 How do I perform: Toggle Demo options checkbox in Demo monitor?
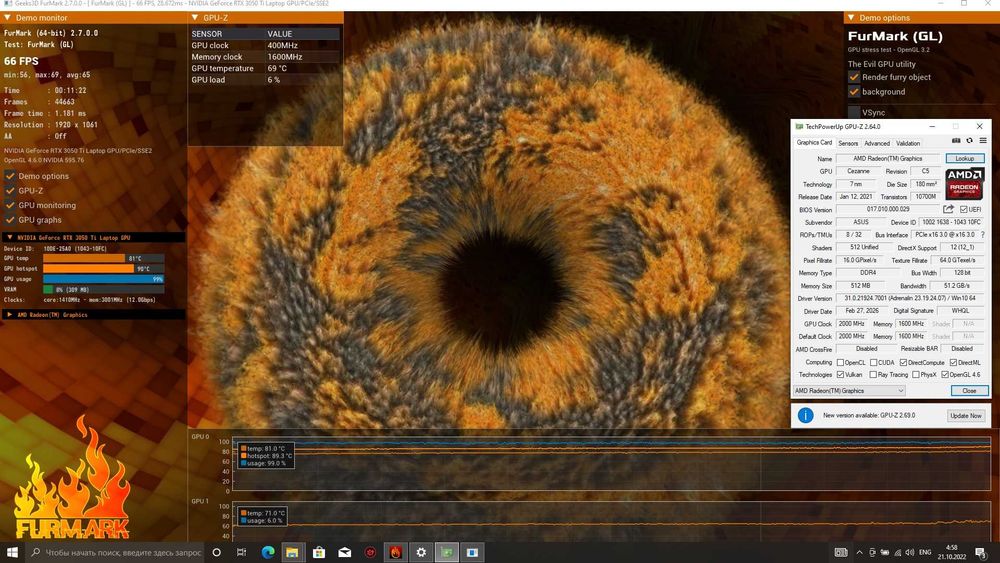[10, 176]
